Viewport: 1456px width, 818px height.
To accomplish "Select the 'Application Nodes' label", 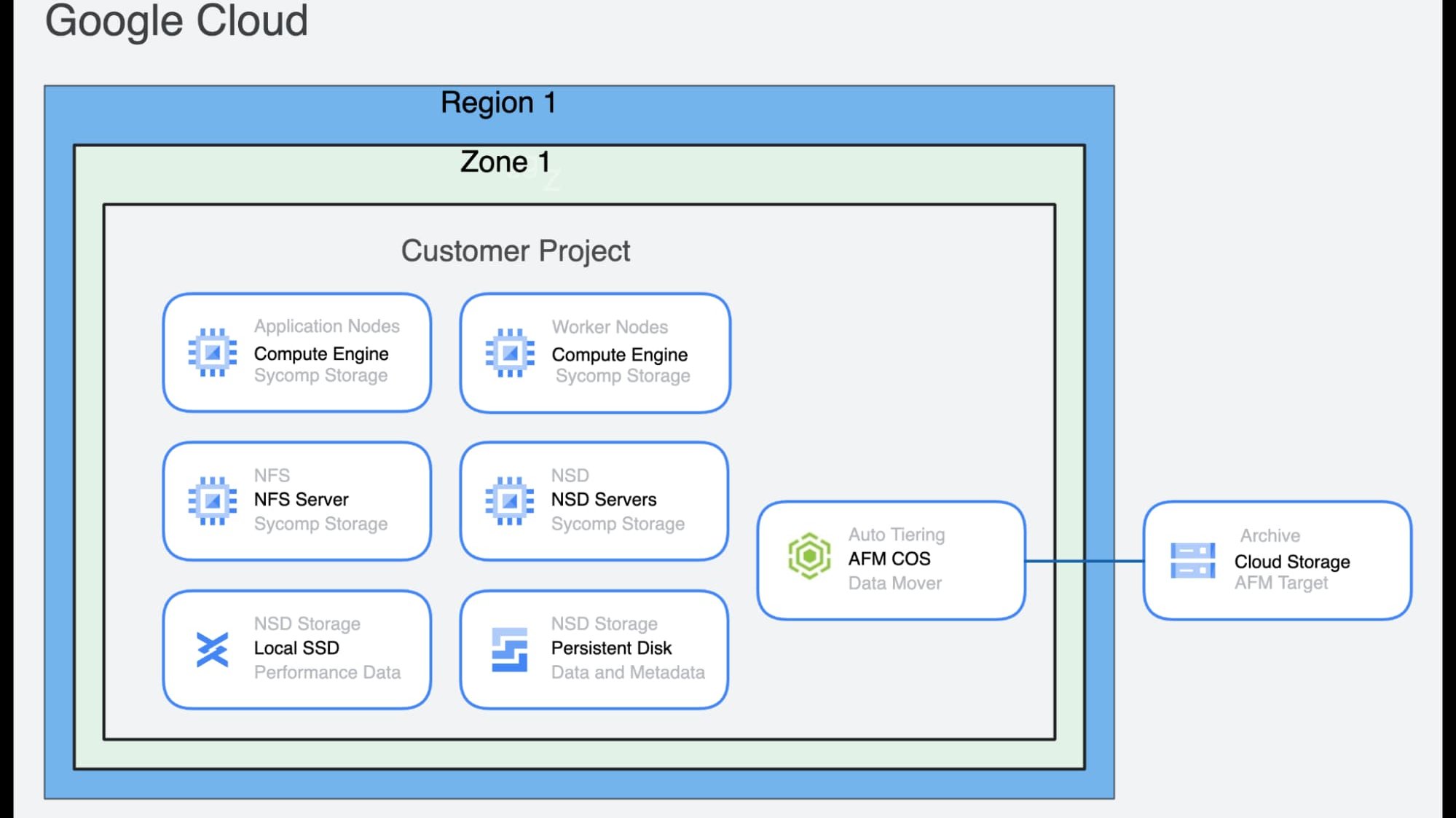I will tap(326, 326).
